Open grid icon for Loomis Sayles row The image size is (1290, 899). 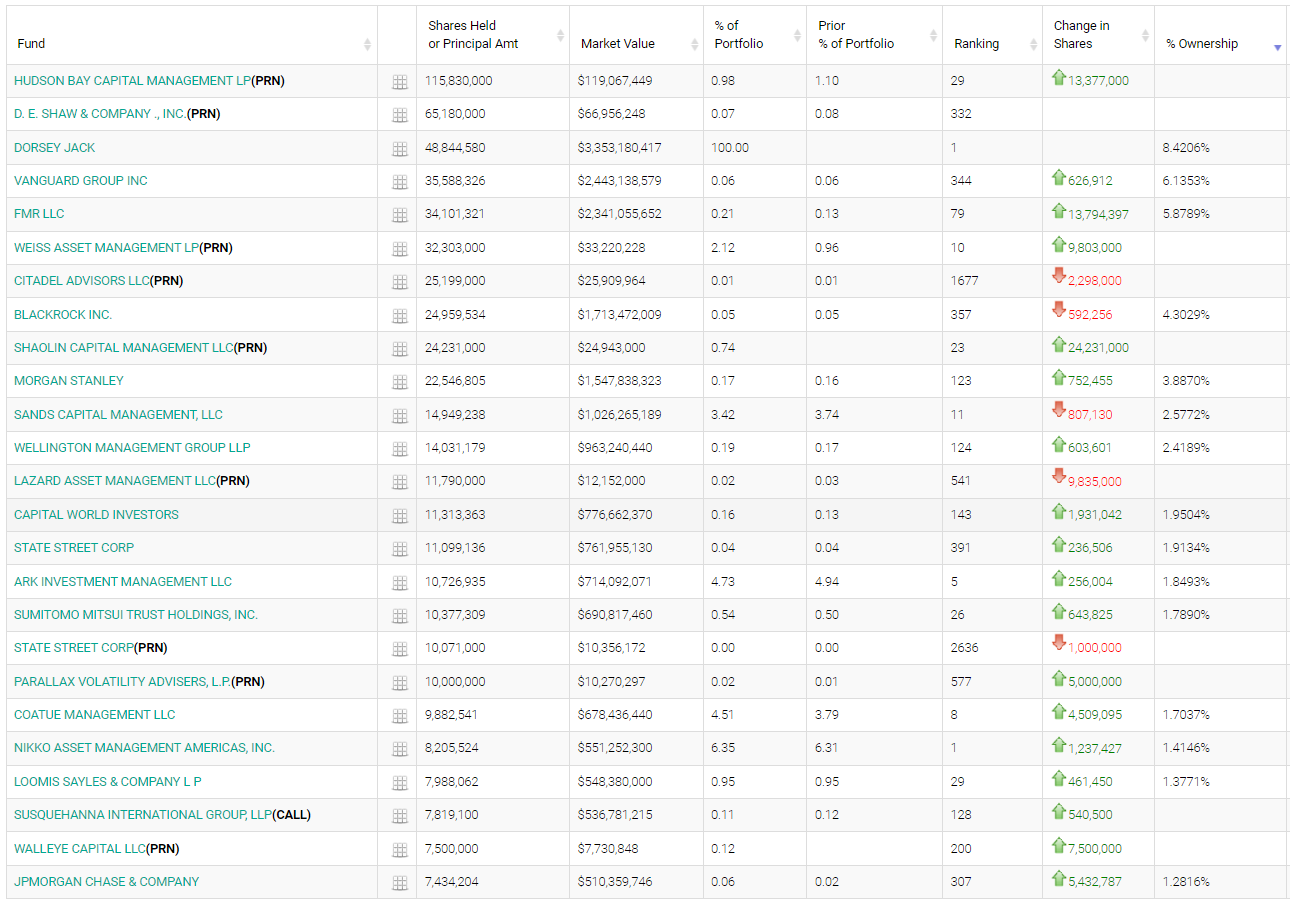400,783
